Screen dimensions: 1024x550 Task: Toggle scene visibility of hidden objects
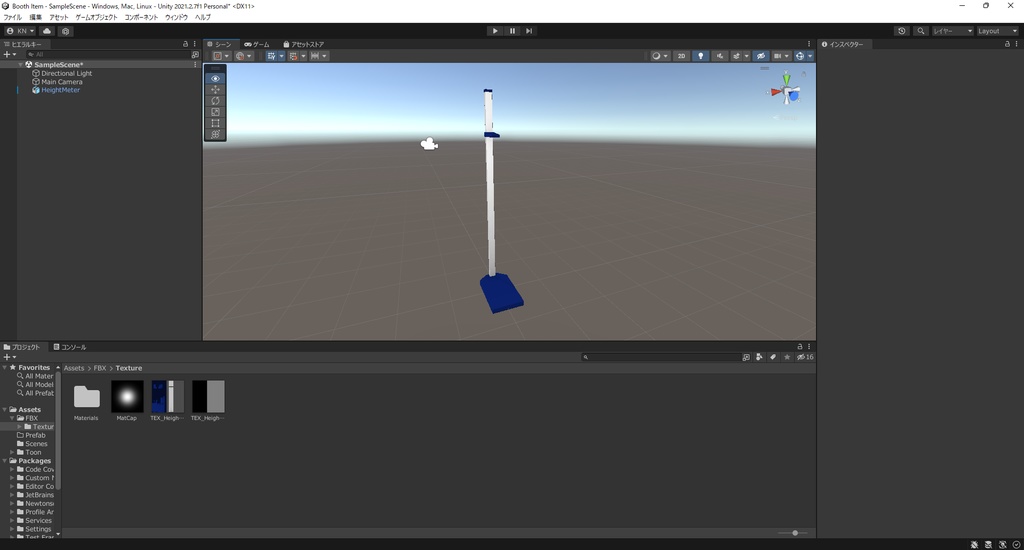(x=760, y=56)
